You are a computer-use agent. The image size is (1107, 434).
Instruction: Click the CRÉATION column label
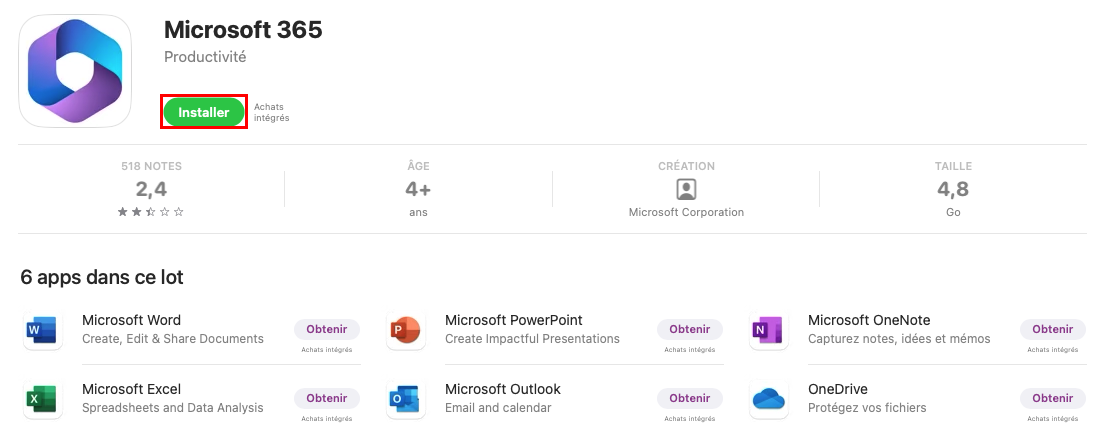click(686, 167)
